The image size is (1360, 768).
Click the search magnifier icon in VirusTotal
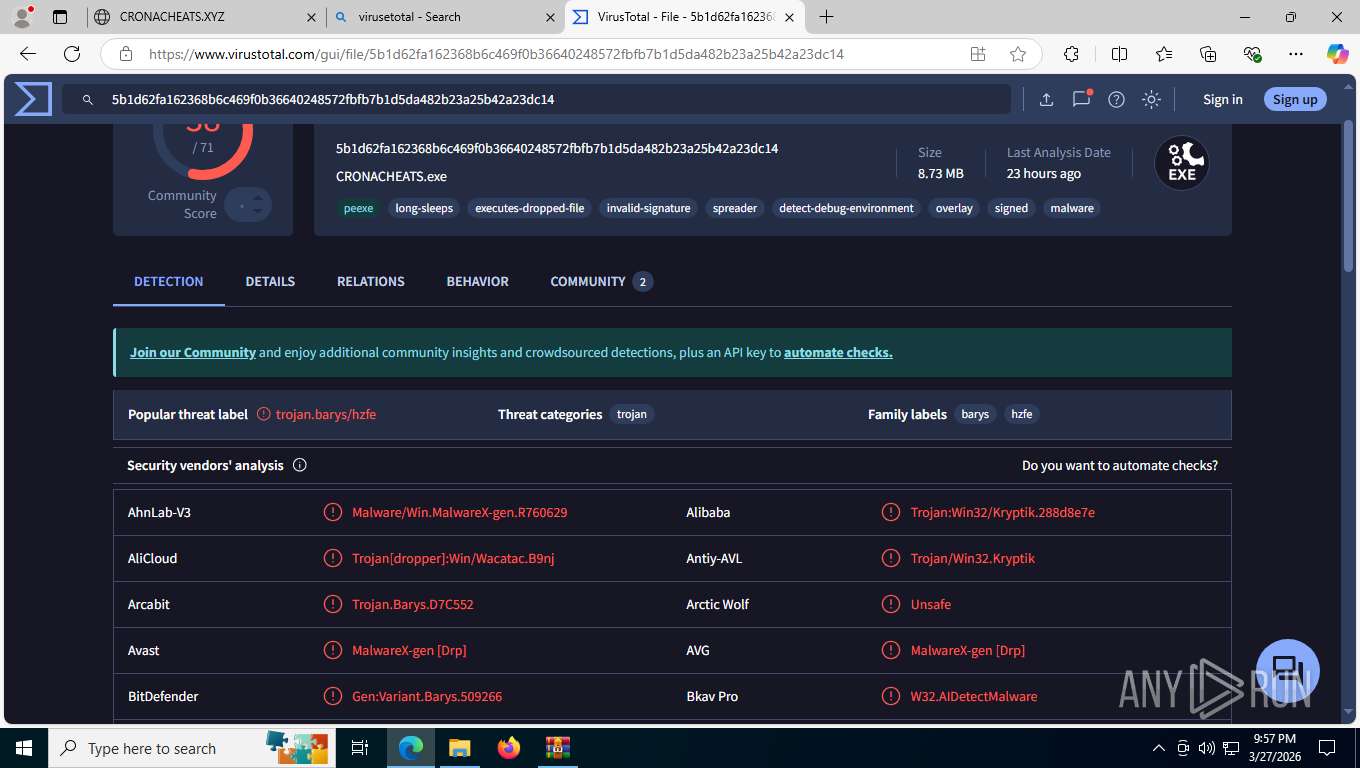(88, 100)
